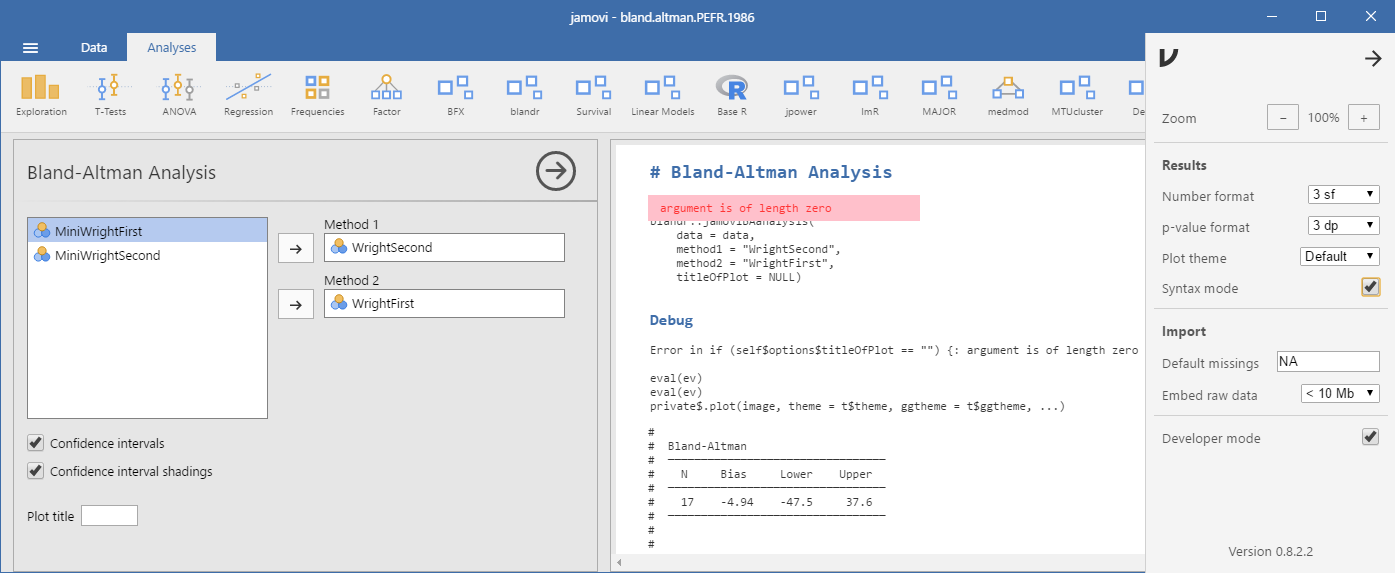
Task: Open the Factor analyses menu
Action: pyautogui.click(x=387, y=96)
